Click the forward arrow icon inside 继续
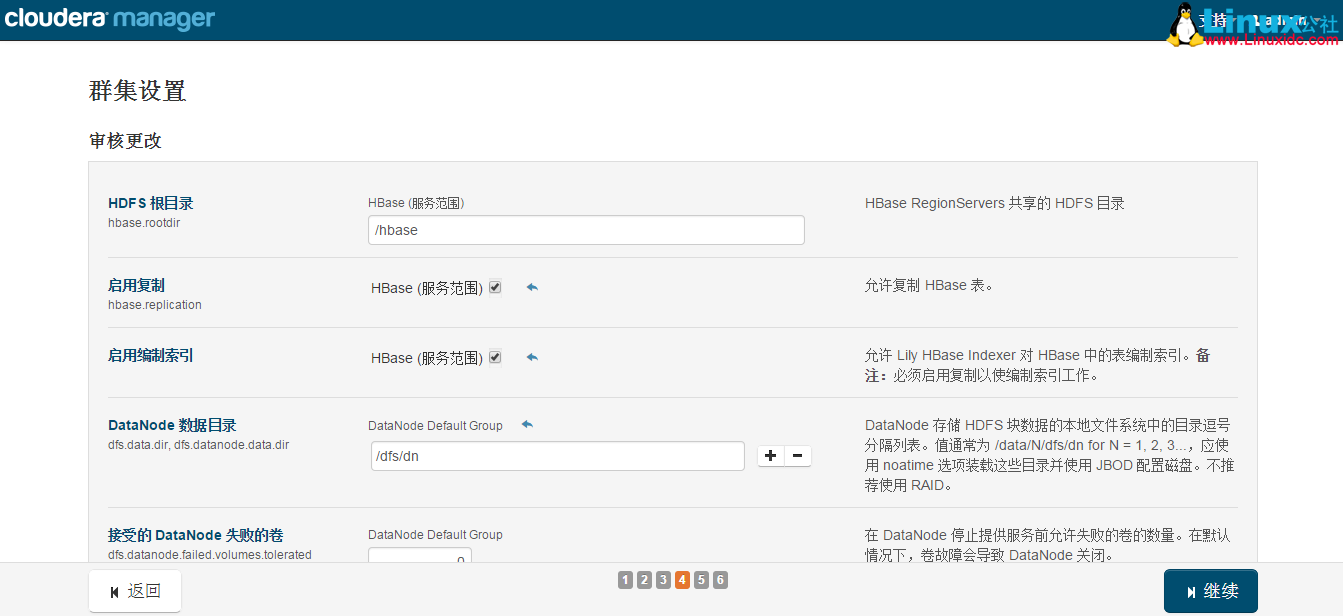The width and height of the screenshot is (1343, 616). 1190,590
